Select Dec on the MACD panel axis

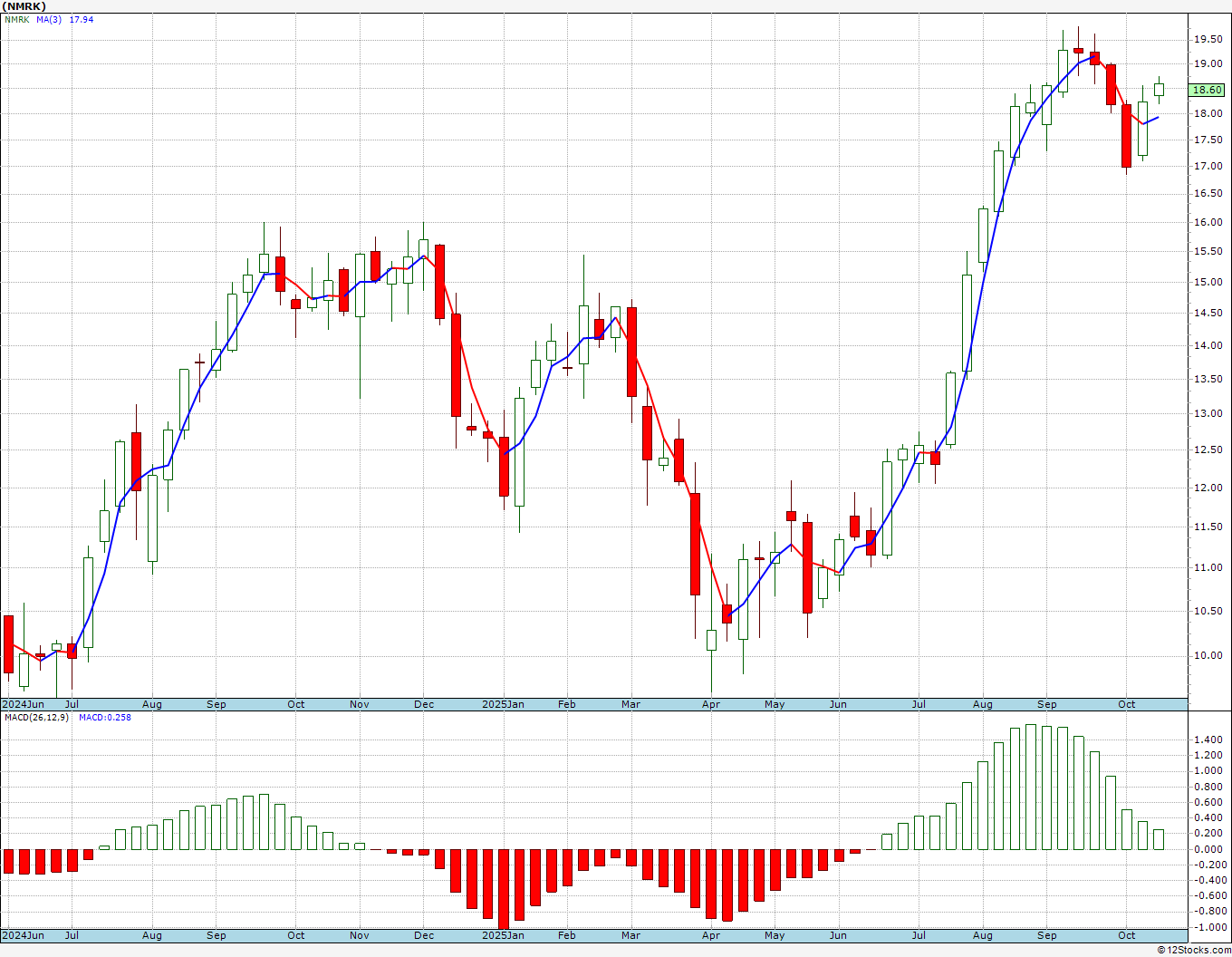424,935
